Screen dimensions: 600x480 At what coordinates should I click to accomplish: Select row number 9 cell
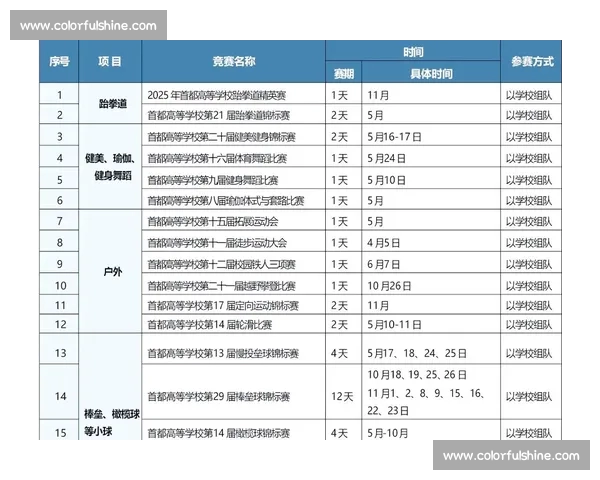click(59, 264)
